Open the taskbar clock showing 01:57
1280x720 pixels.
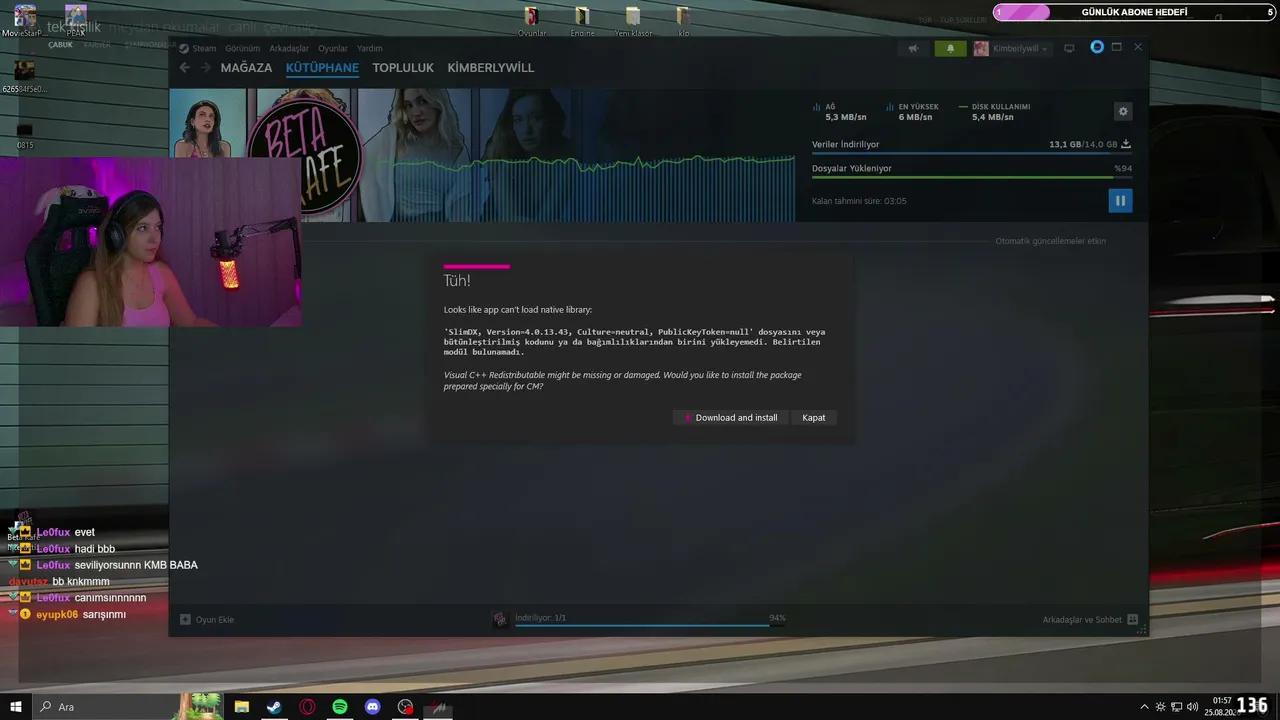[1223, 707]
